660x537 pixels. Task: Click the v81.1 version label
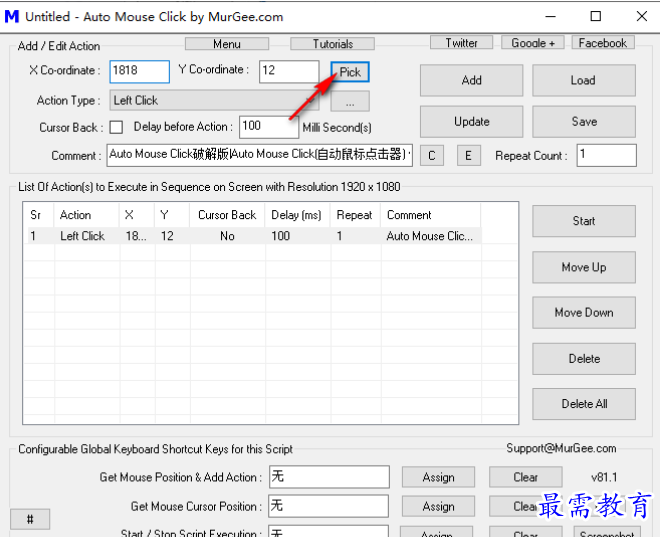click(x=604, y=477)
